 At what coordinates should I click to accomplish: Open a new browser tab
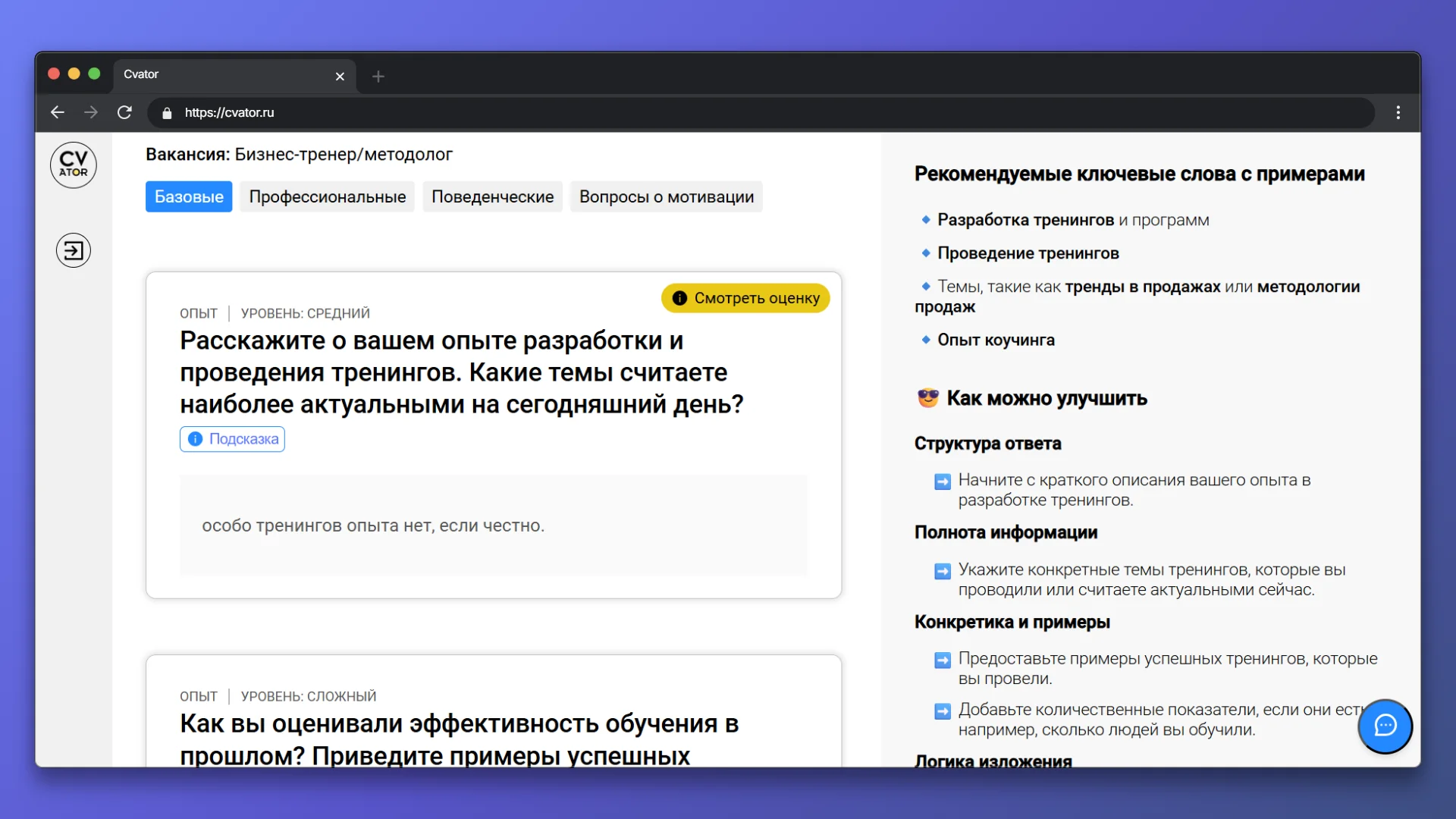coord(378,77)
